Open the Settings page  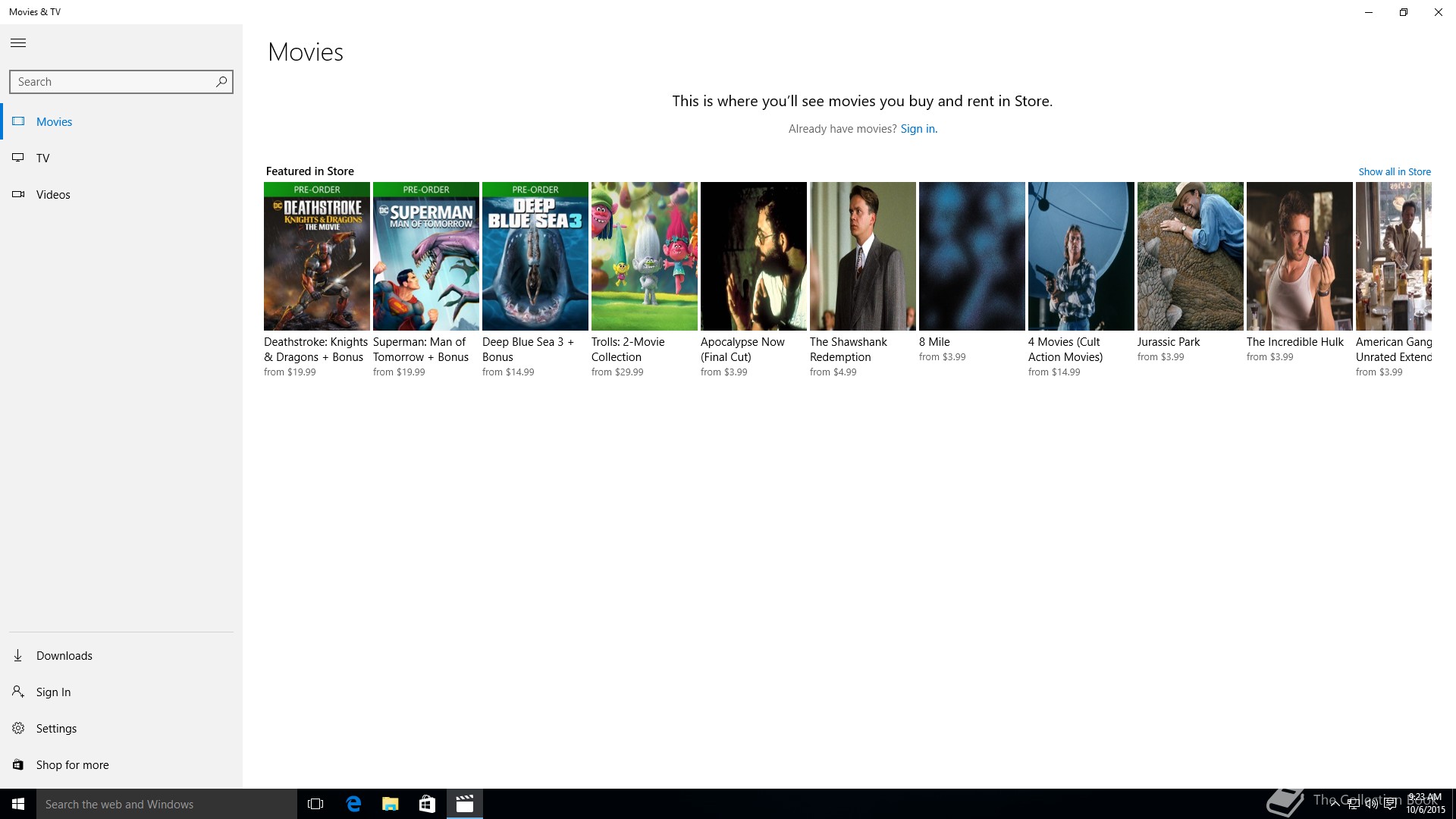(x=121, y=728)
